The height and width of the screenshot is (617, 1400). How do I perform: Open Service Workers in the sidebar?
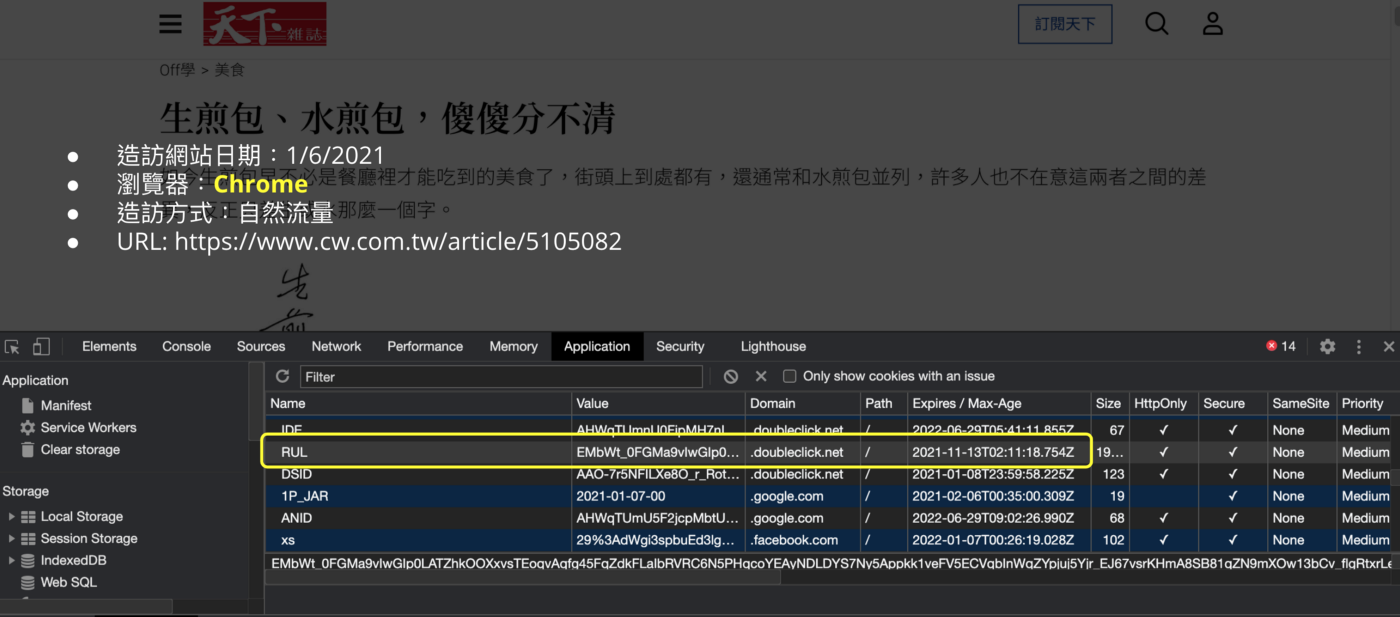click(x=88, y=428)
